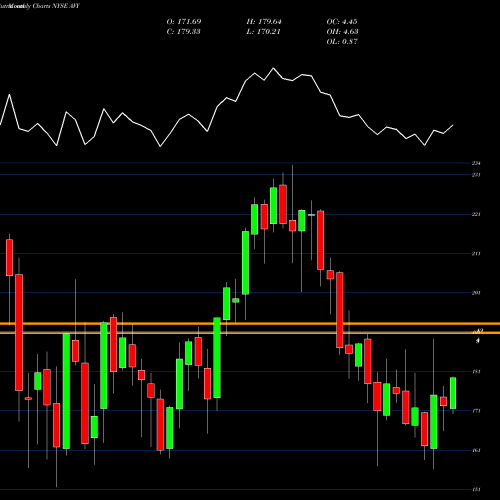Click the upper orange horizontal price line
The image size is (500, 500).
click(250, 324)
